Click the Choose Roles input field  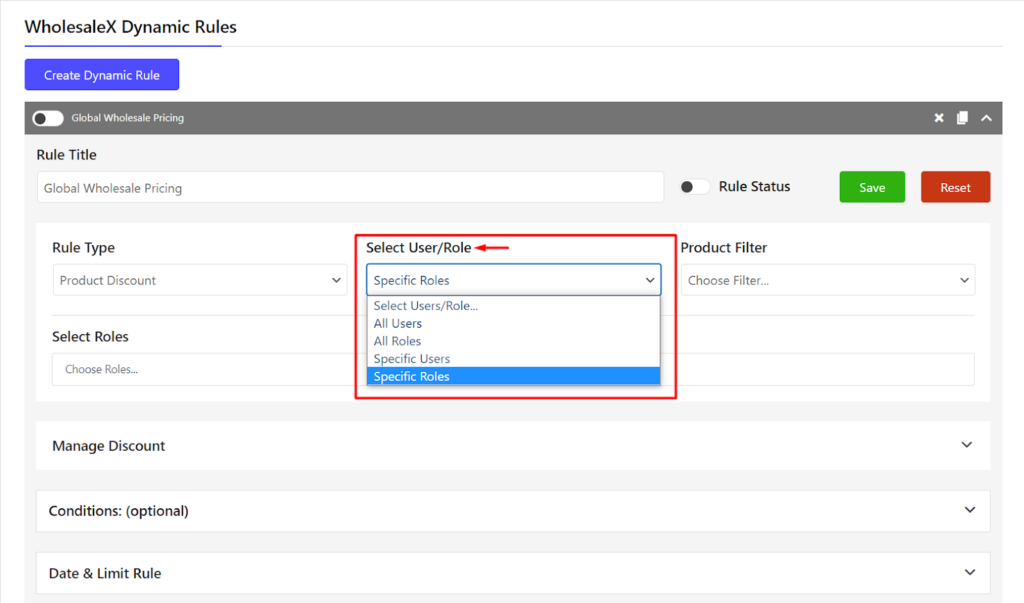pos(513,369)
